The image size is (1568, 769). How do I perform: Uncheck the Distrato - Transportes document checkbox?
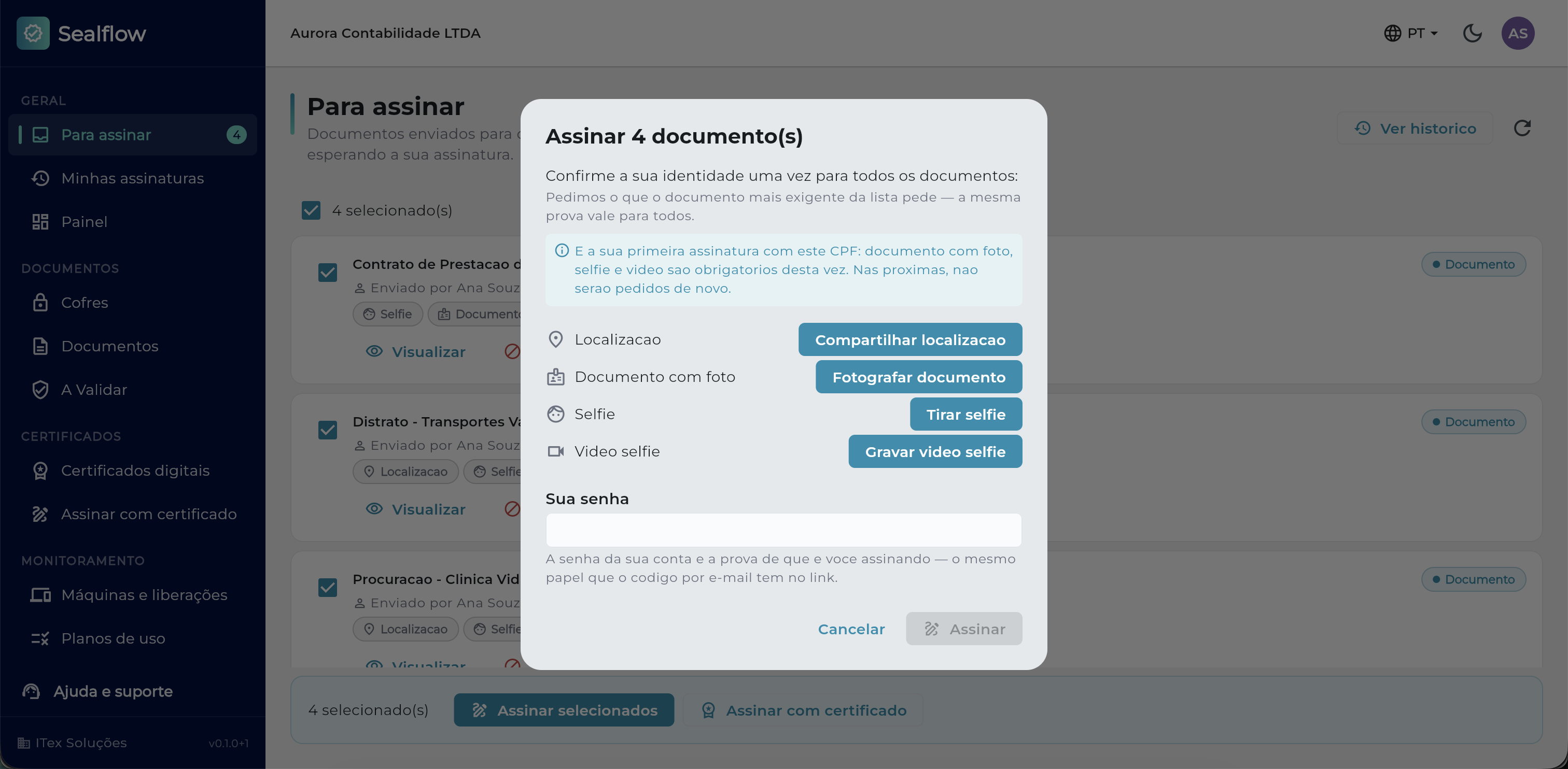point(328,430)
